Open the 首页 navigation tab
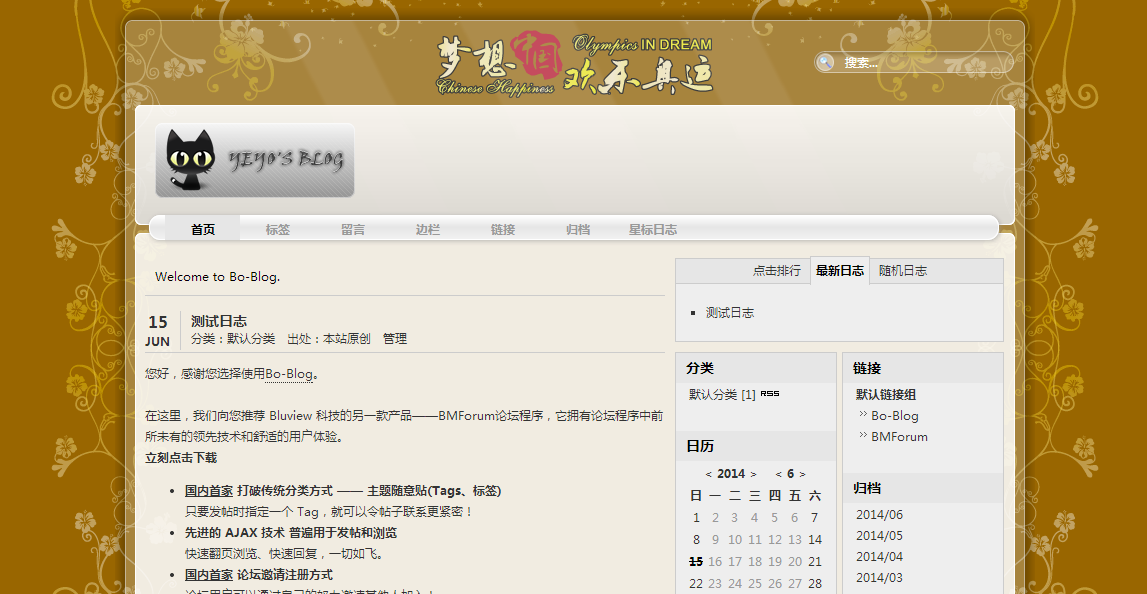Viewport: 1147px width, 594px height. click(203, 229)
